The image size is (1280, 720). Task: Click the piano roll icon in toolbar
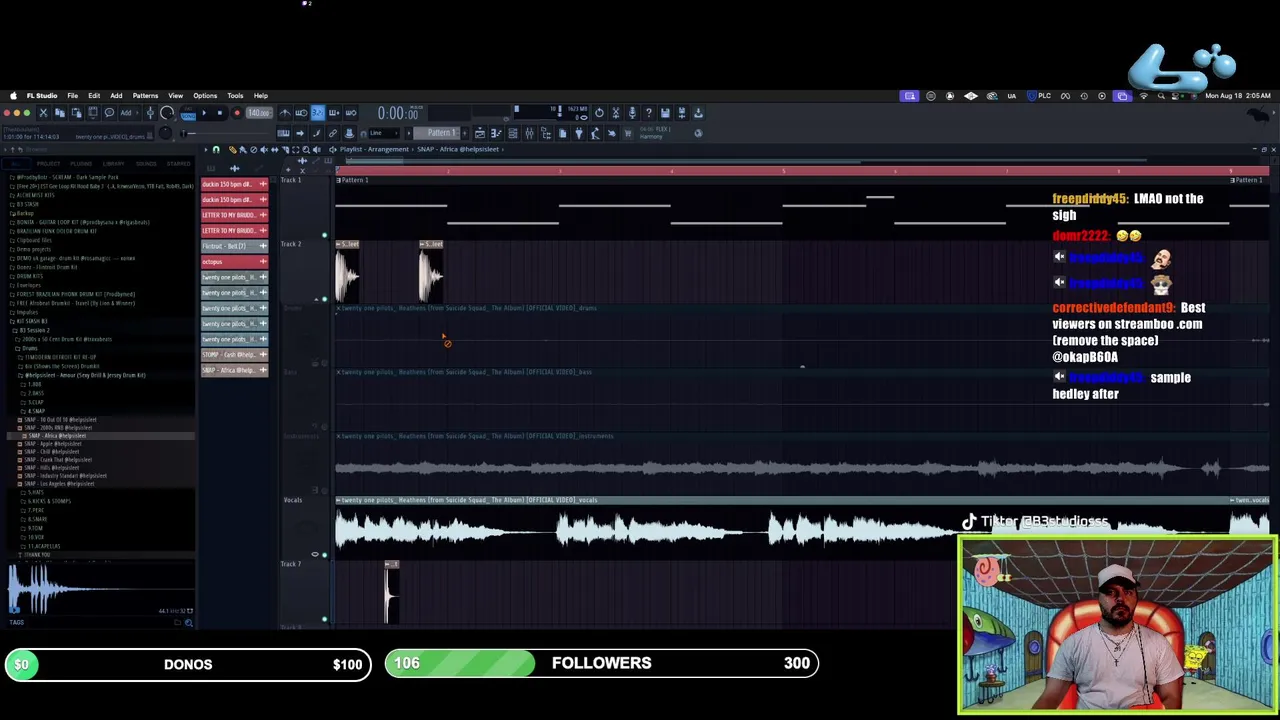[x=496, y=133]
